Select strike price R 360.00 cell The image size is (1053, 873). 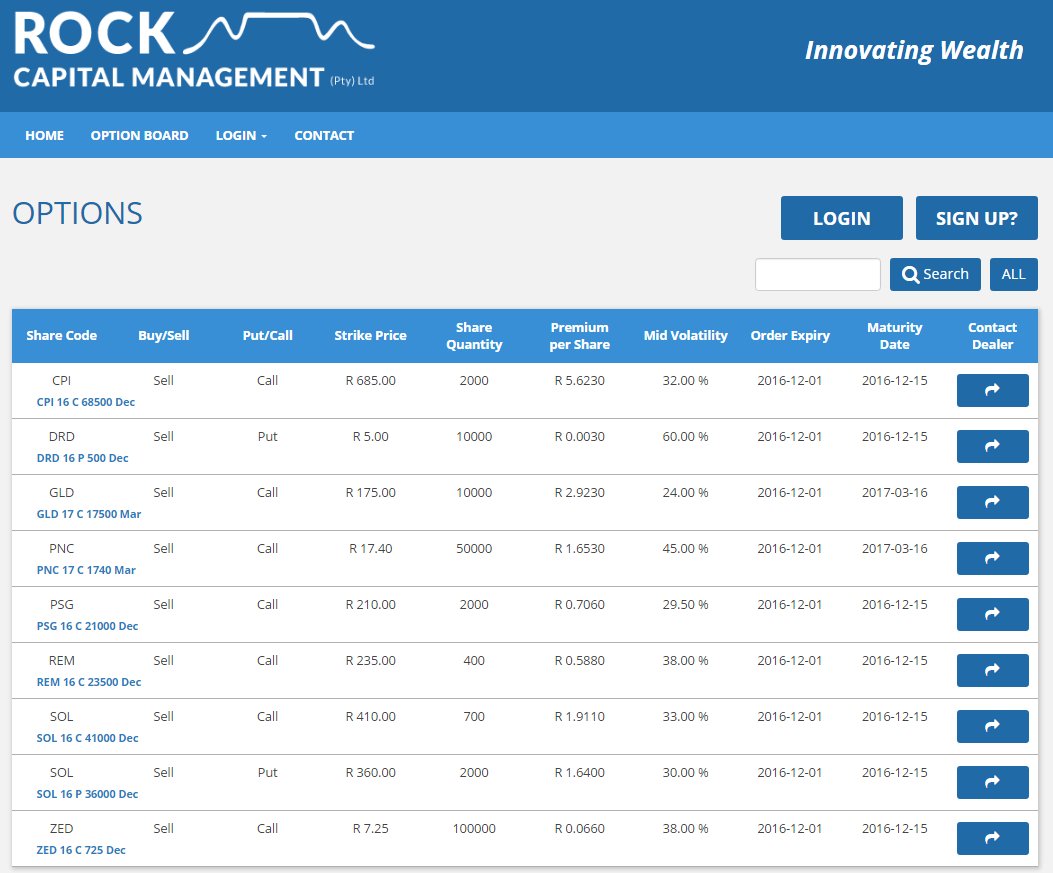point(370,772)
